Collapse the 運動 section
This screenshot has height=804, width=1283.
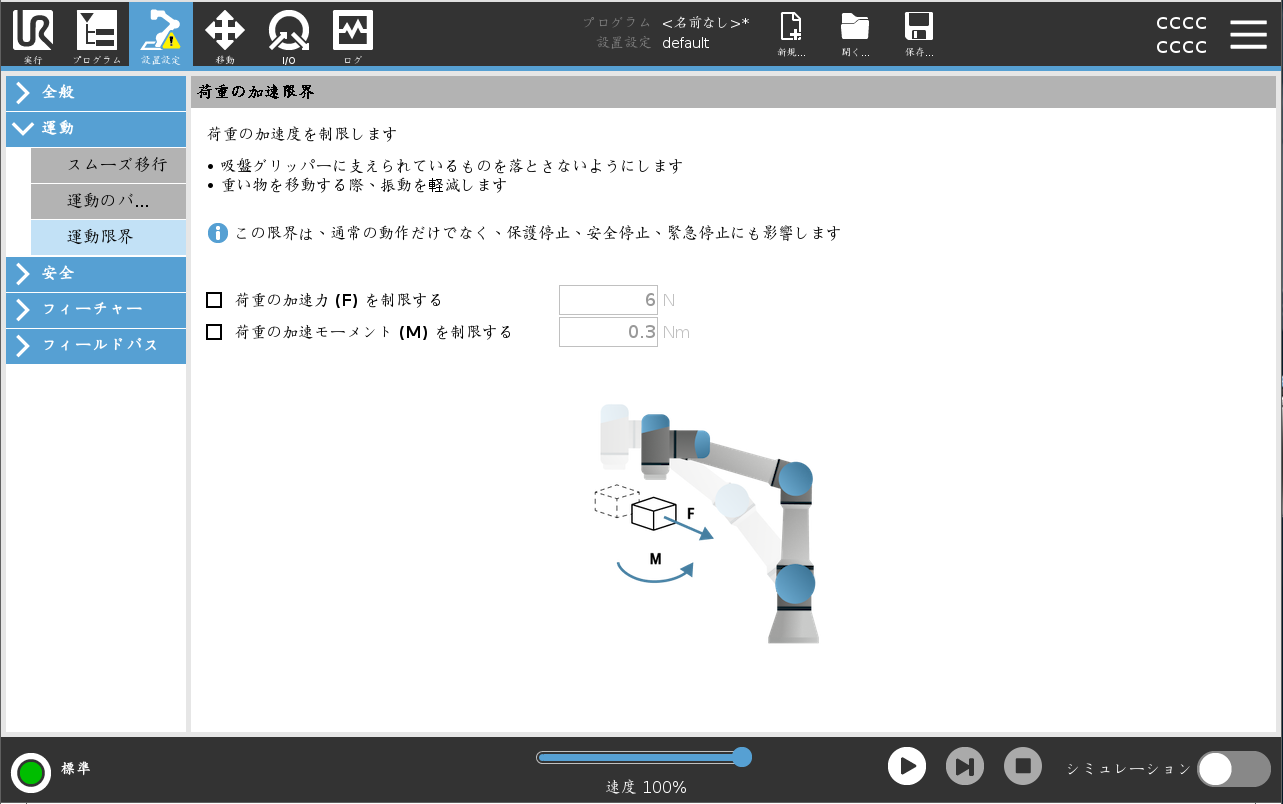pyautogui.click(x=95, y=129)
